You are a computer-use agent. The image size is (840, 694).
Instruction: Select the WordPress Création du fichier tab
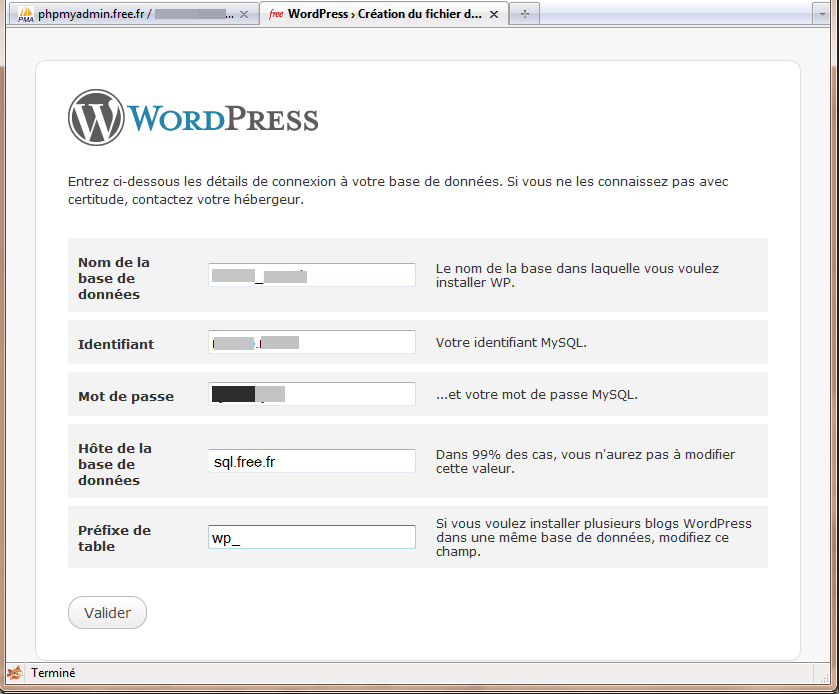(x=384, y=14)
